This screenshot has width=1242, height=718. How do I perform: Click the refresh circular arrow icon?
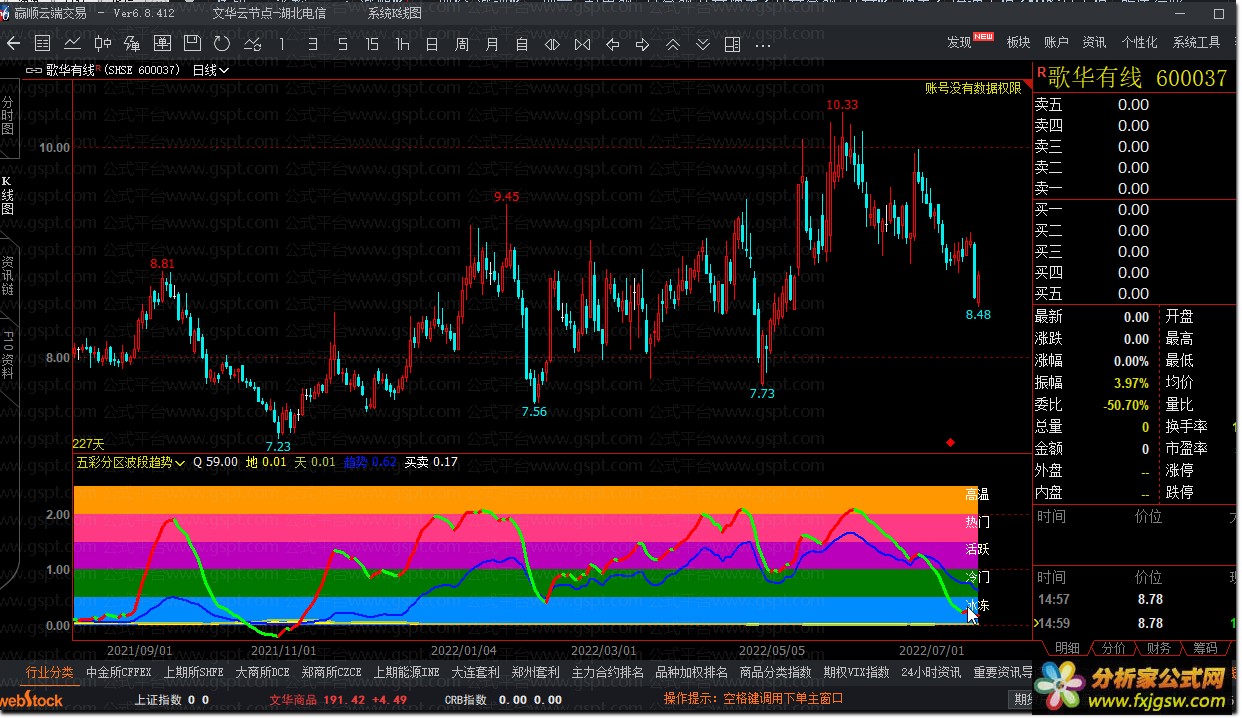222,44
